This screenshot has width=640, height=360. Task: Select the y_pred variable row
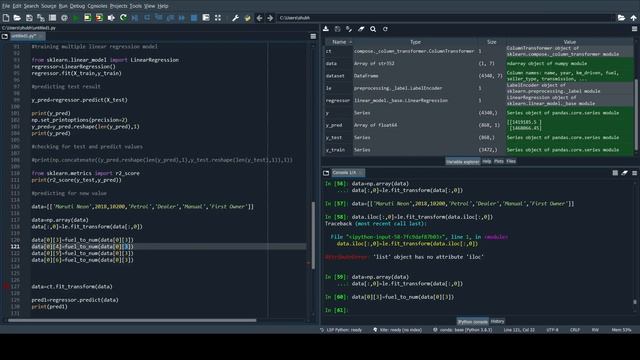click(x=479, y=125)
